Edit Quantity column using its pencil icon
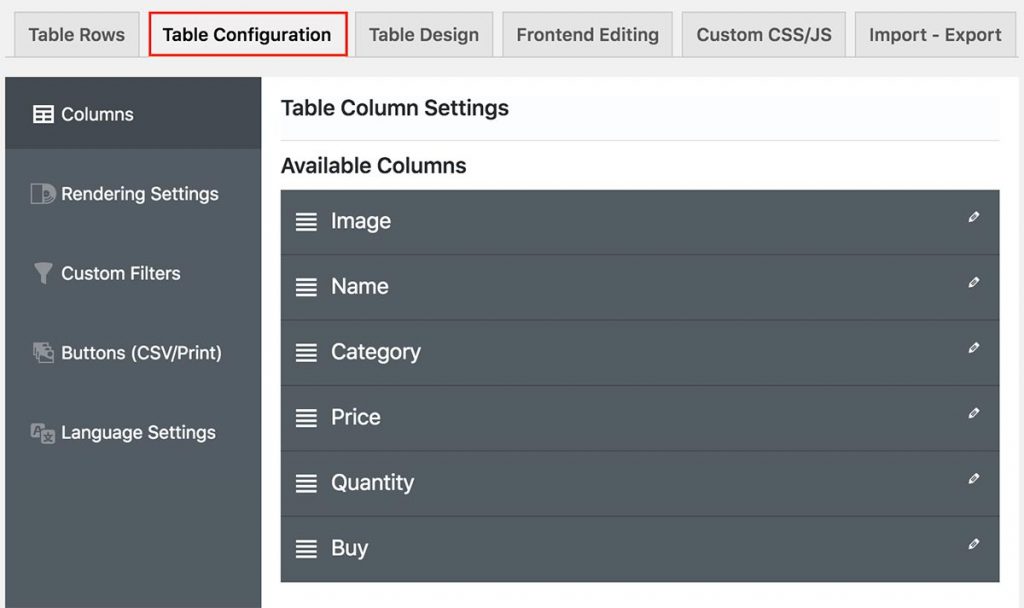Viewport: 1024px width, 608px height. [973, 479]
